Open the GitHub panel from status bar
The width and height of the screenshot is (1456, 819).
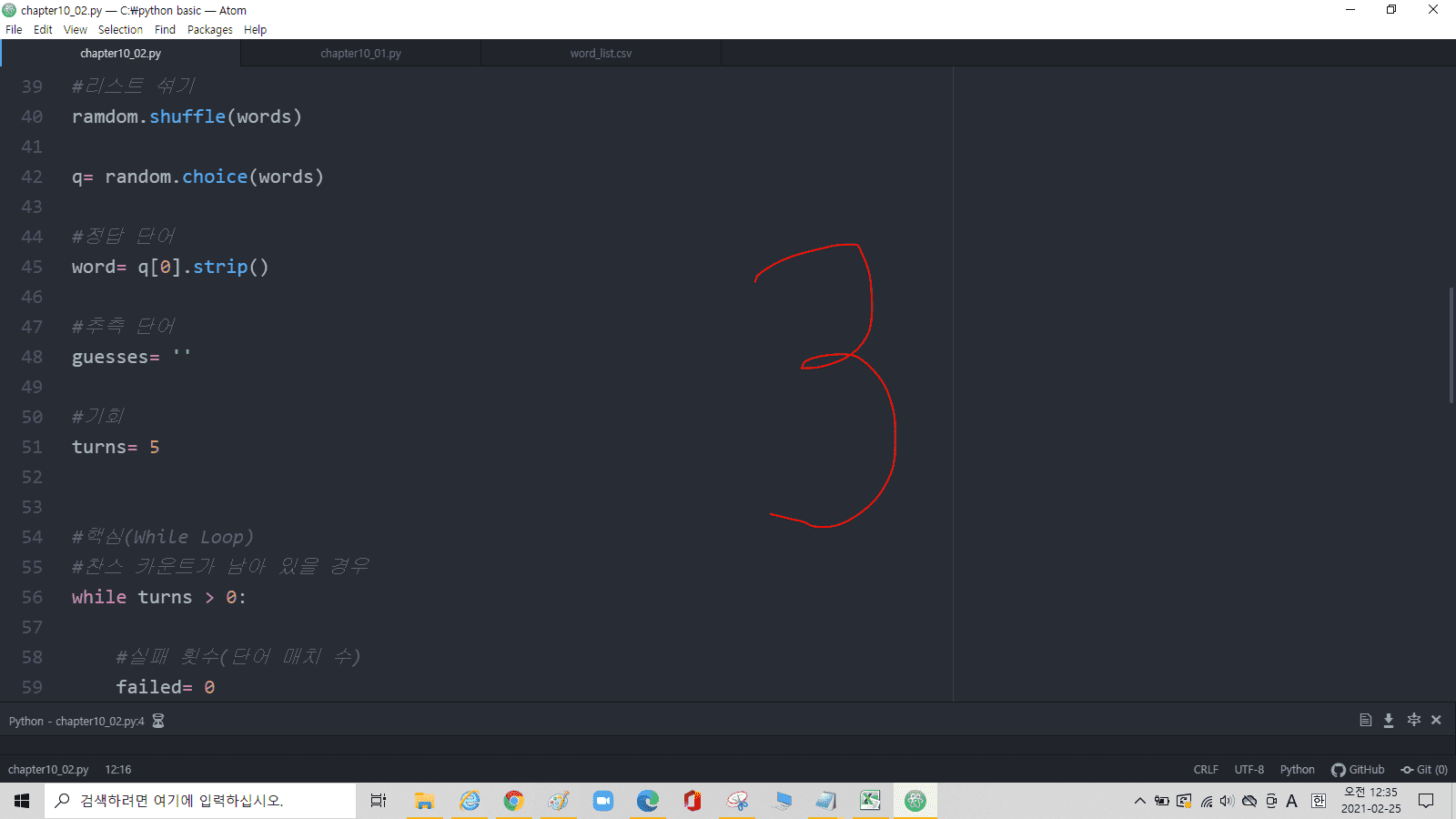pyautogui.click(x=1358, y=769)
